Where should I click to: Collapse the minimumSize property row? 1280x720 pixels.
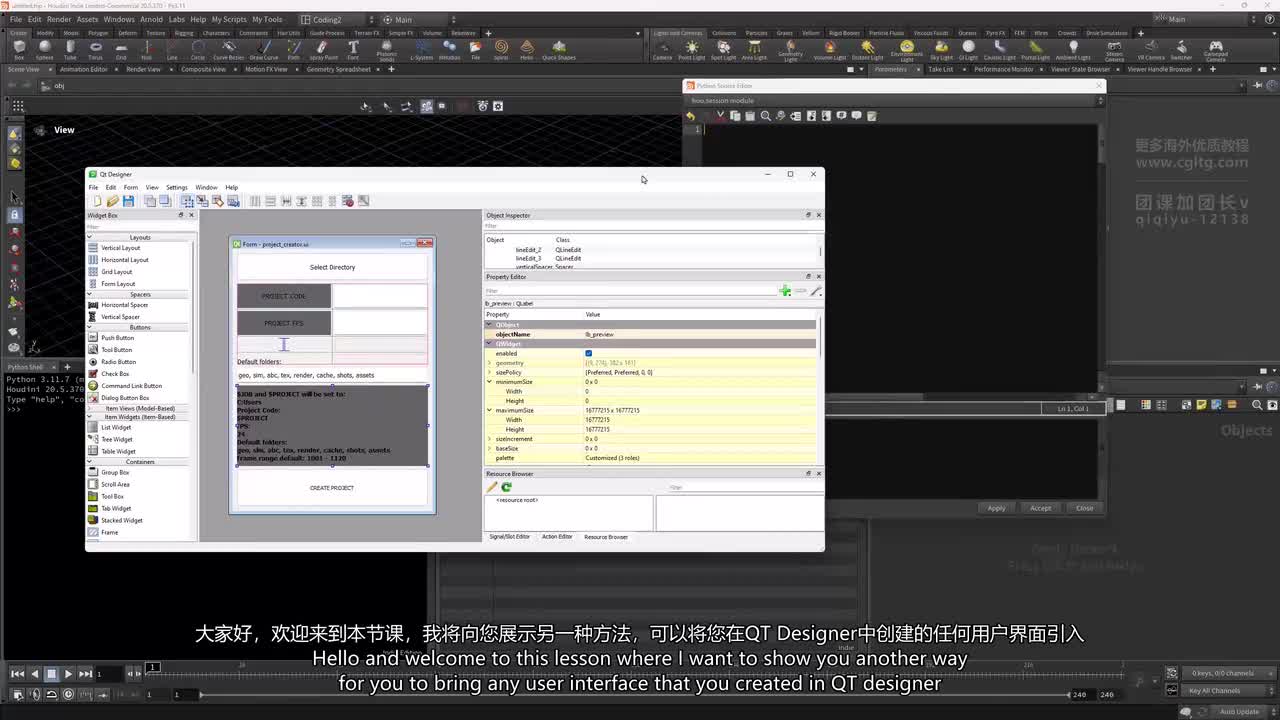coord(490,382)
